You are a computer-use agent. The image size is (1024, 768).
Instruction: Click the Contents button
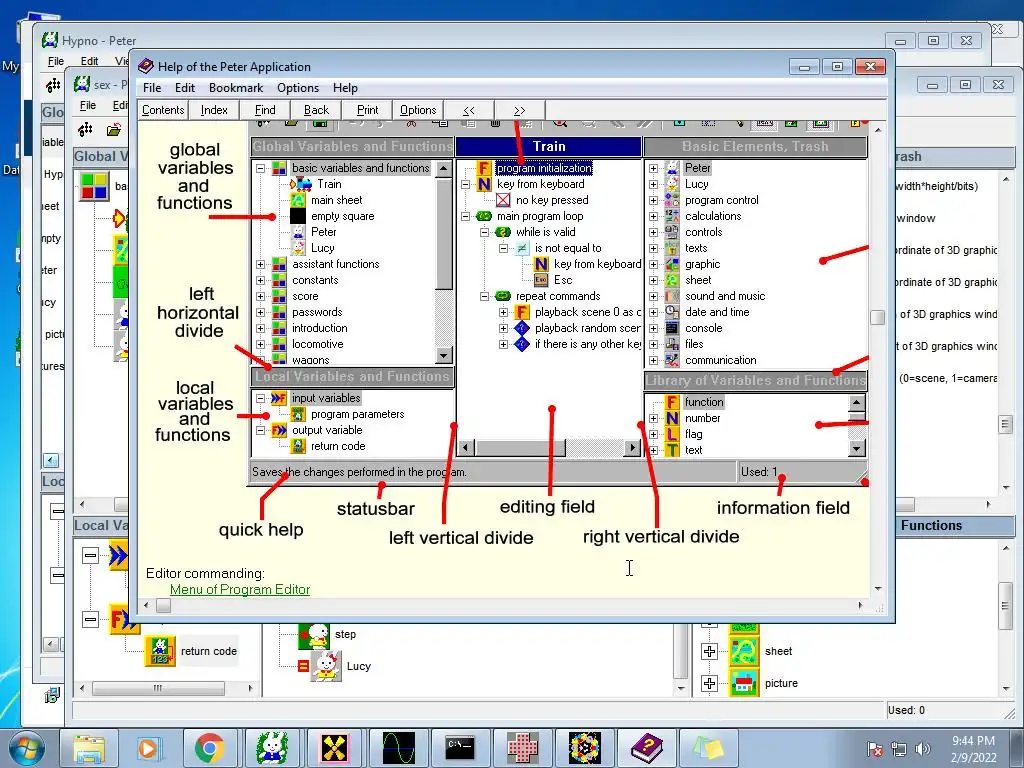pos(163,110)
